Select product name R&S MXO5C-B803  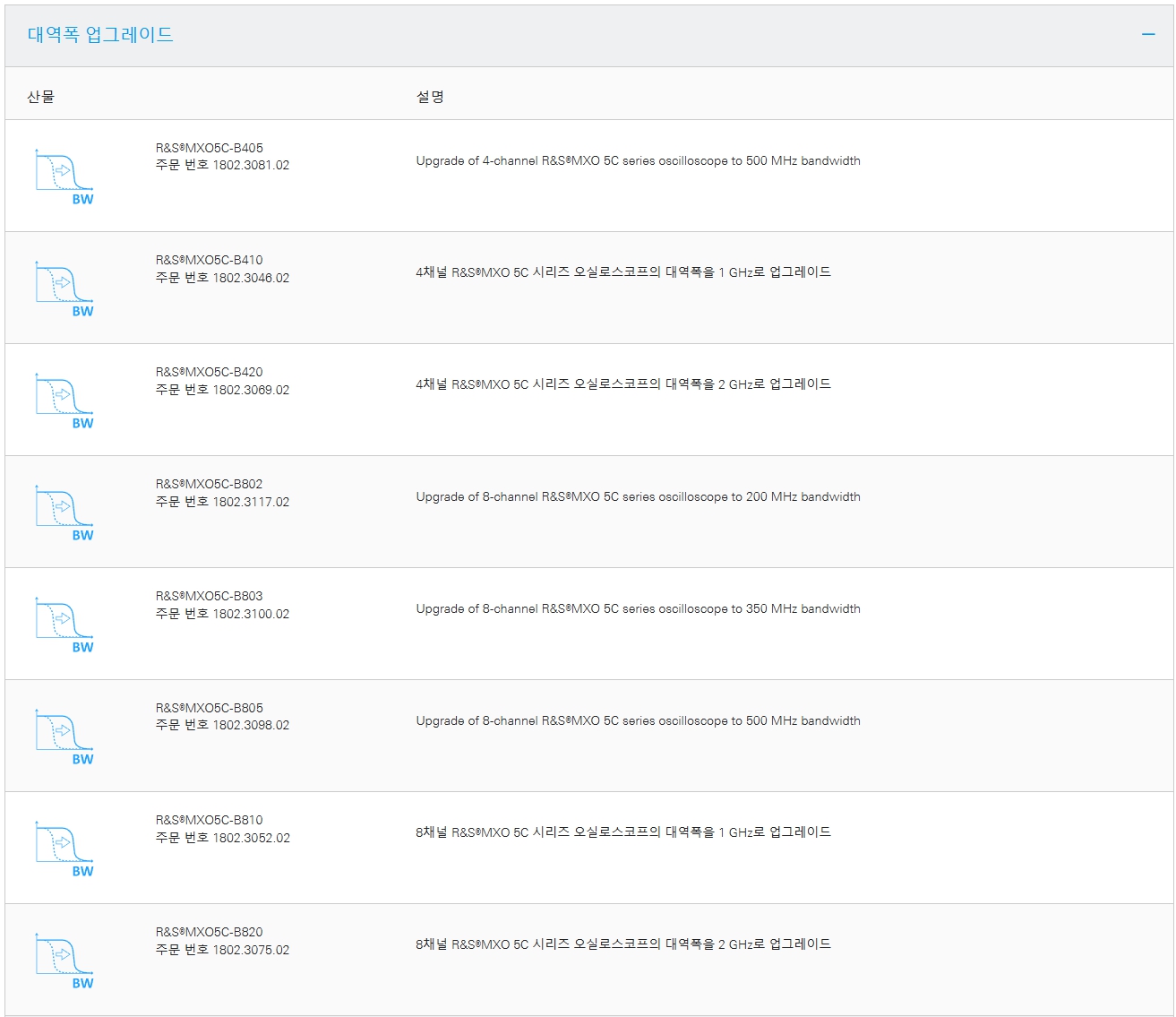[x=210, y=596]
